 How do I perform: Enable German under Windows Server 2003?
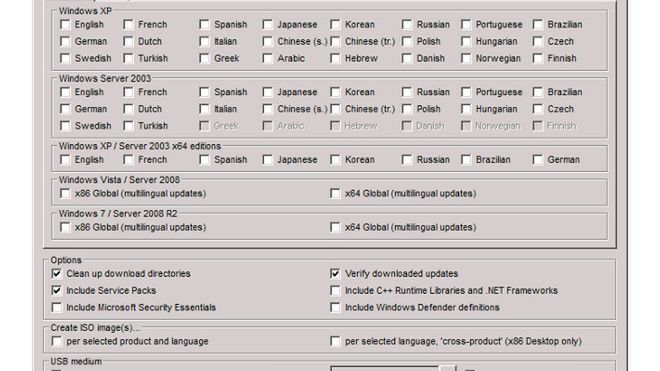coord(65,109)
